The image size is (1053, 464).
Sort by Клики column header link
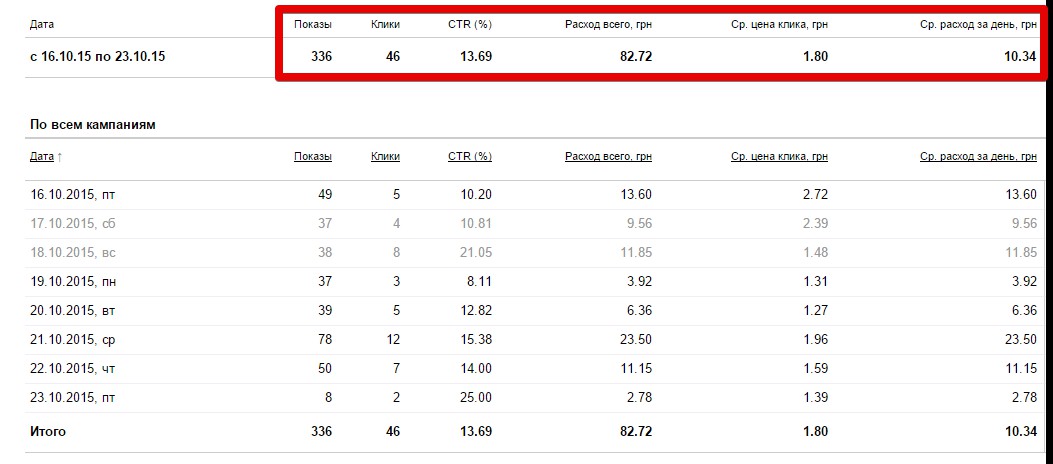[385, 156]
